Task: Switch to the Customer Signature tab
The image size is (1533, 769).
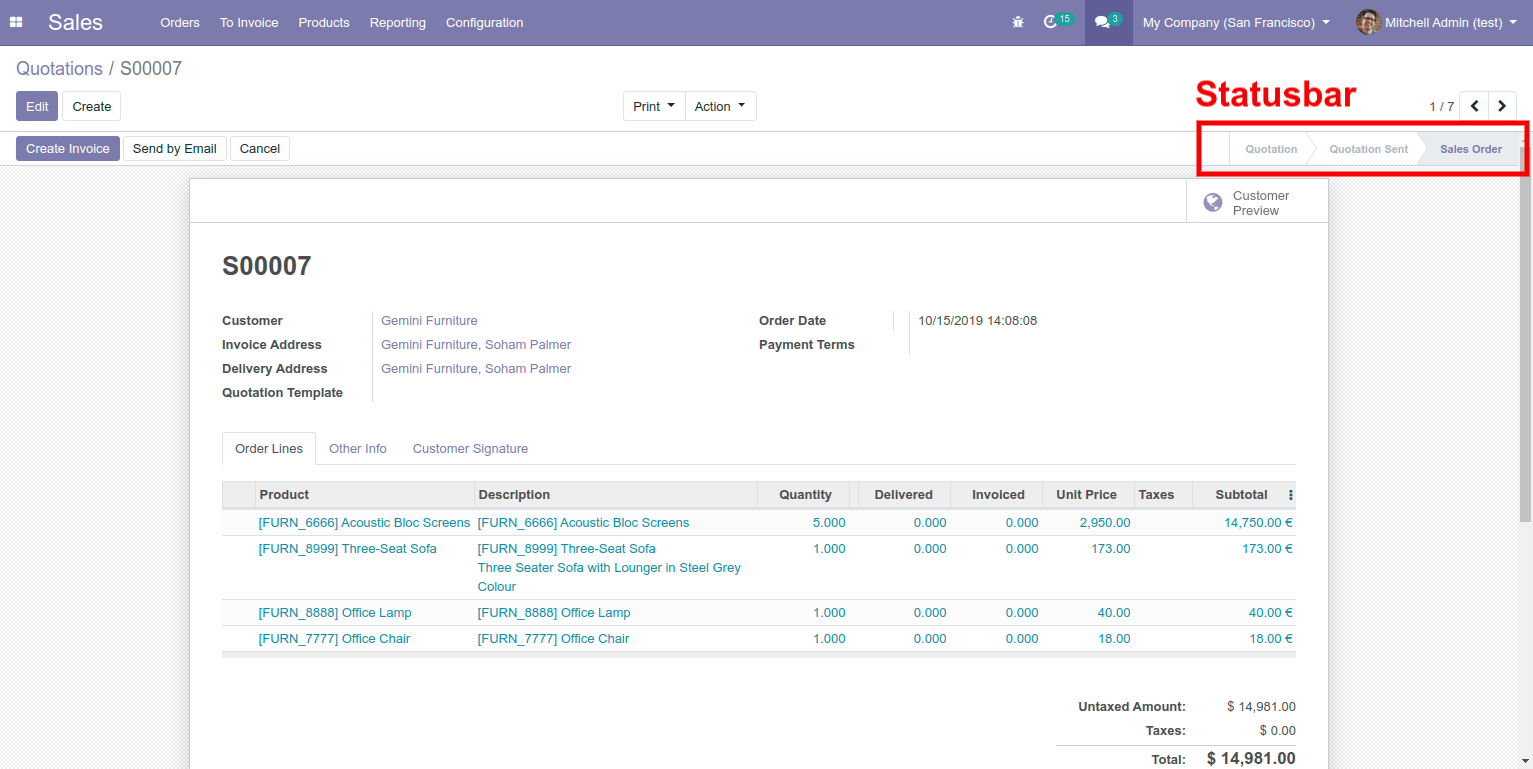Action: pyautogui.click(x=470, y=449)
